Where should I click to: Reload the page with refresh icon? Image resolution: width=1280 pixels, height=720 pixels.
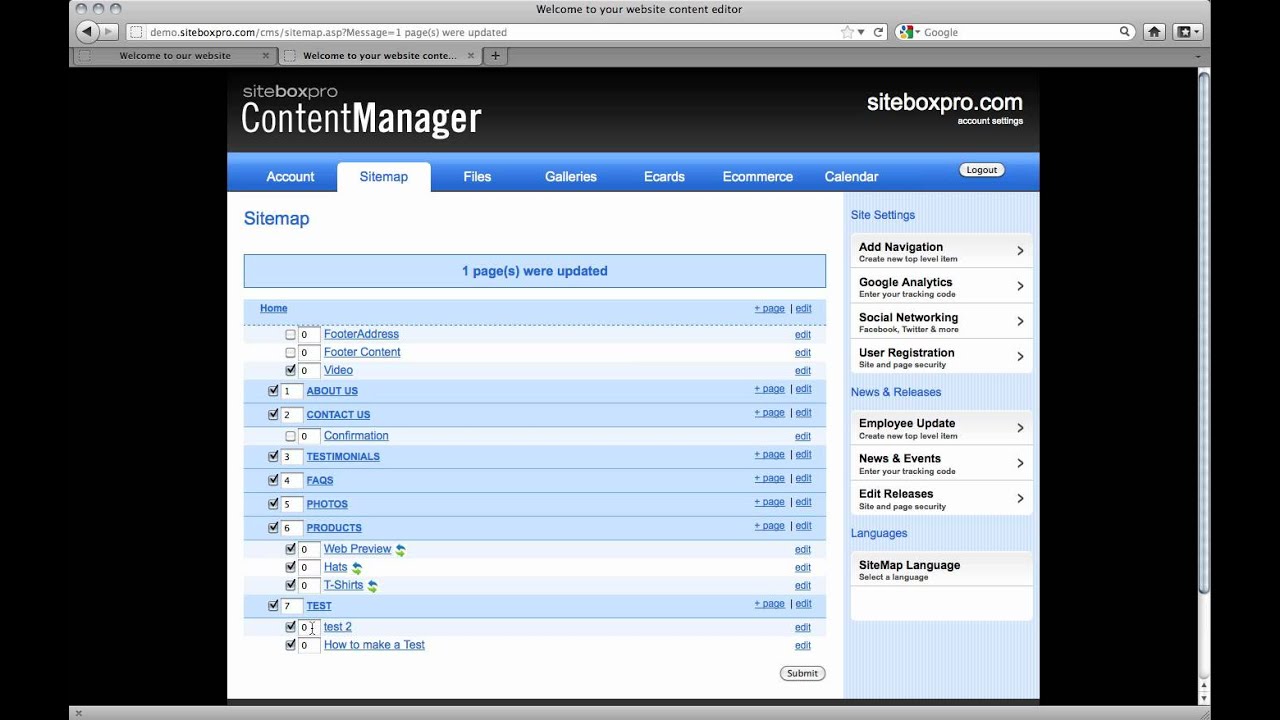(878, 32)
